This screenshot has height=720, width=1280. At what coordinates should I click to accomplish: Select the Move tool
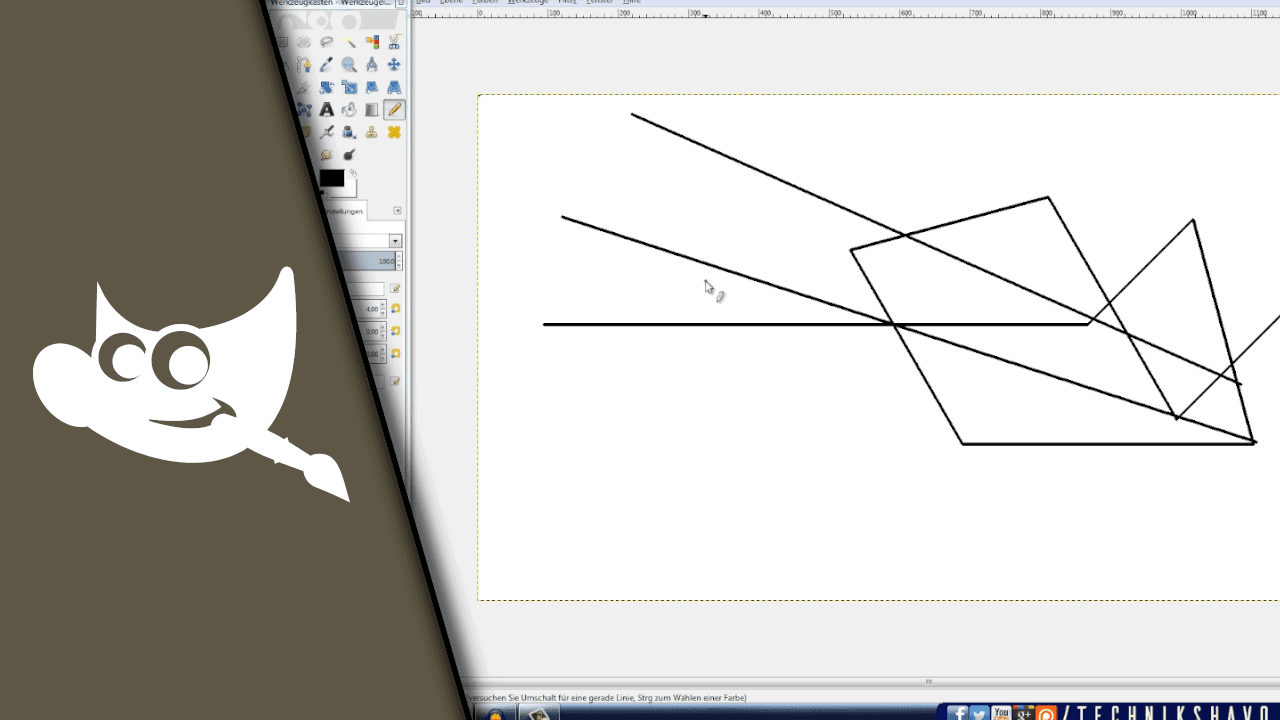tap(394, 64)
